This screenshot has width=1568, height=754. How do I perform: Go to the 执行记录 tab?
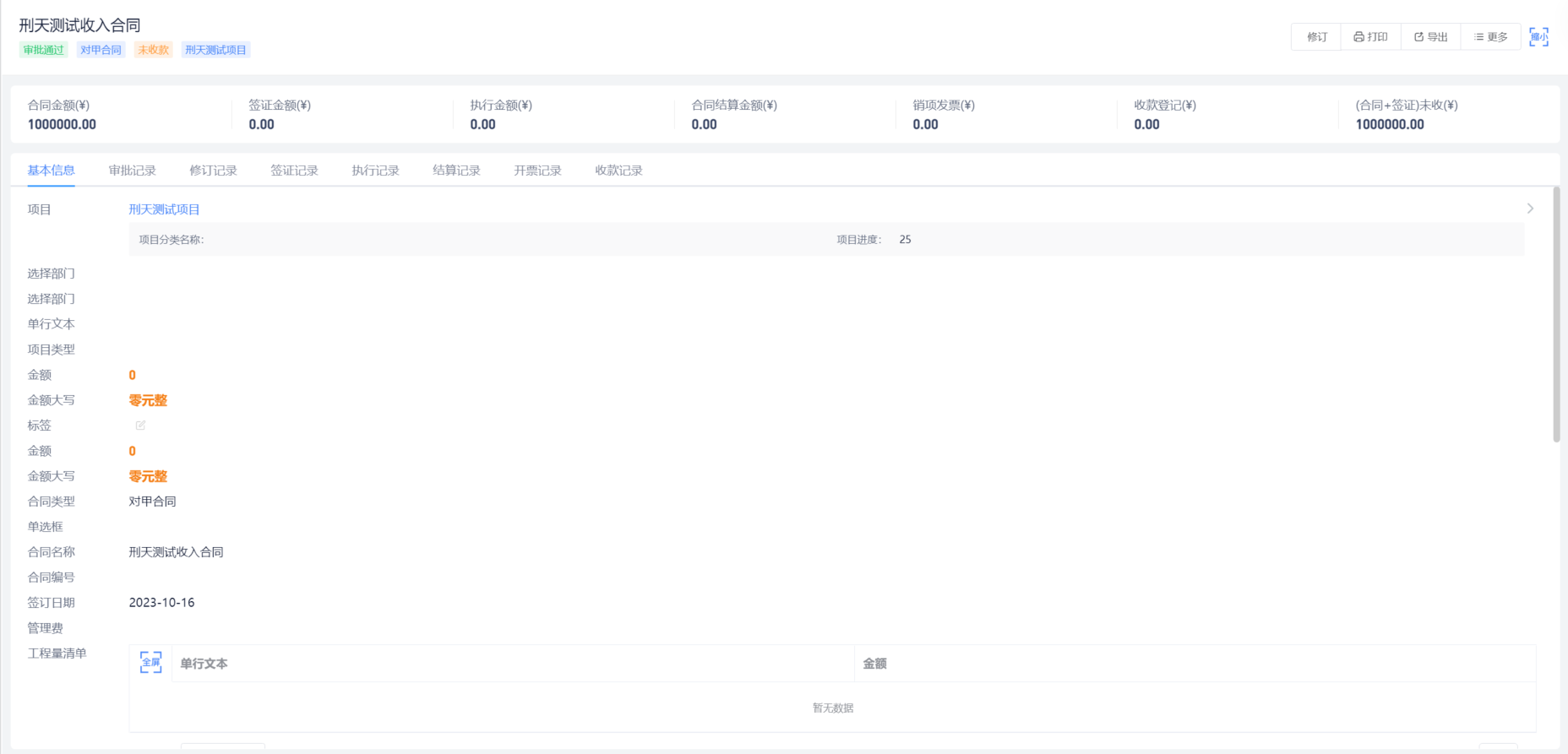coord(375,171)
